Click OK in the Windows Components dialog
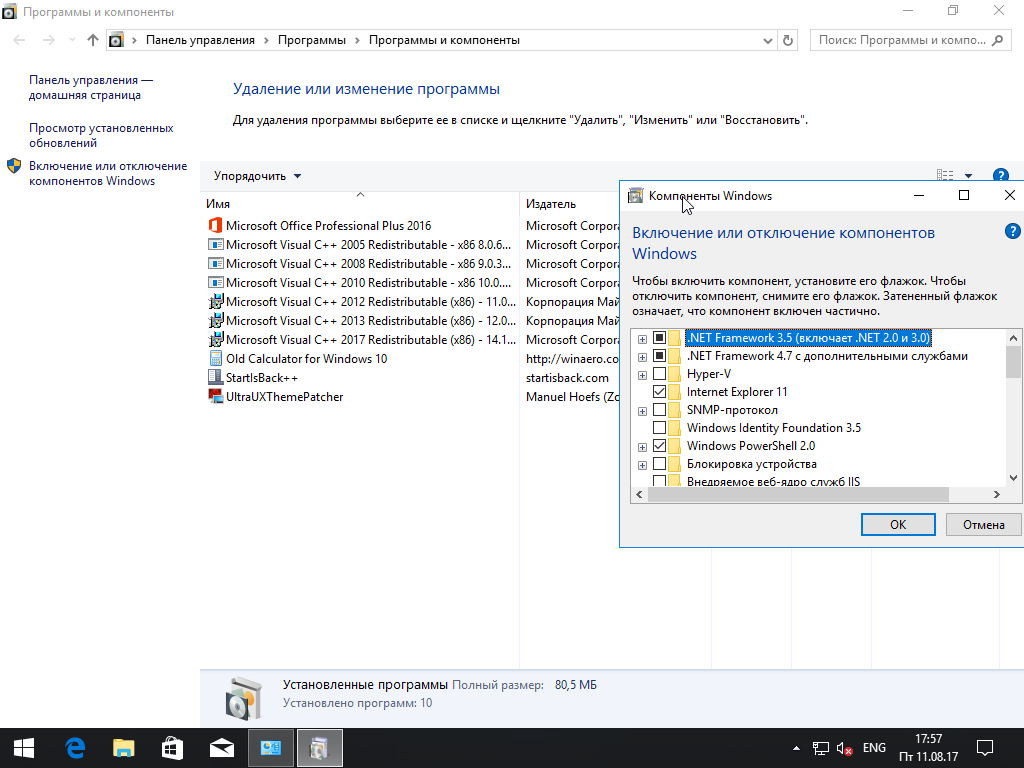 (898, 524)
